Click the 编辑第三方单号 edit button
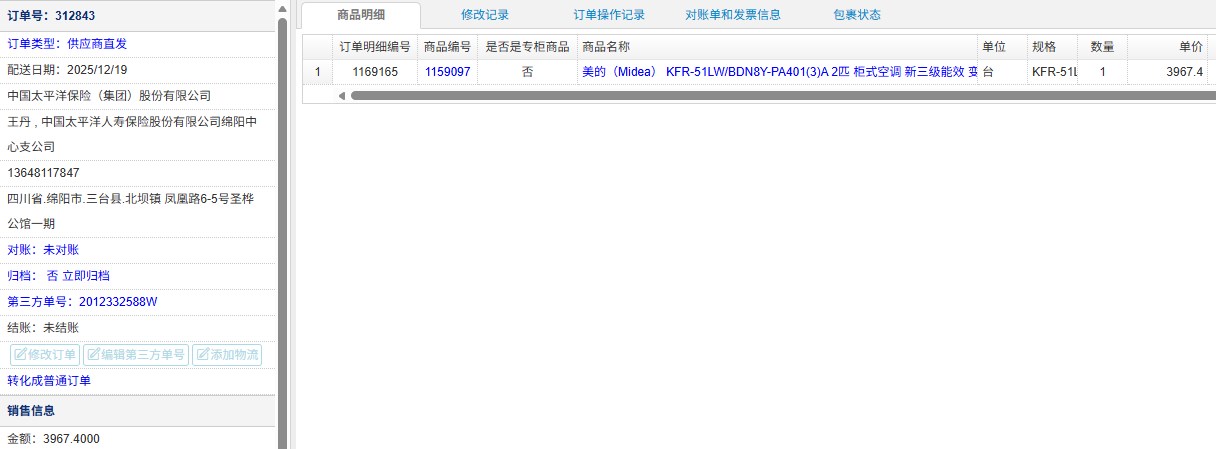 [135, 354]
